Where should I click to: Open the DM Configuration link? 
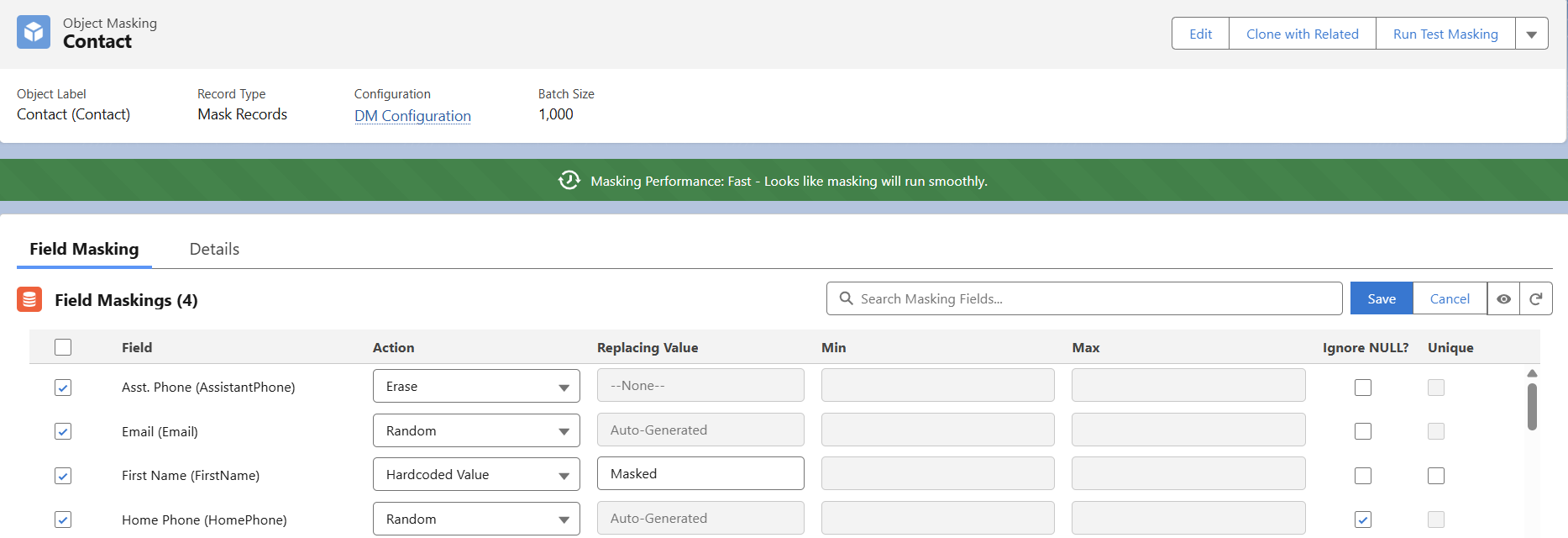click(412, 116)
